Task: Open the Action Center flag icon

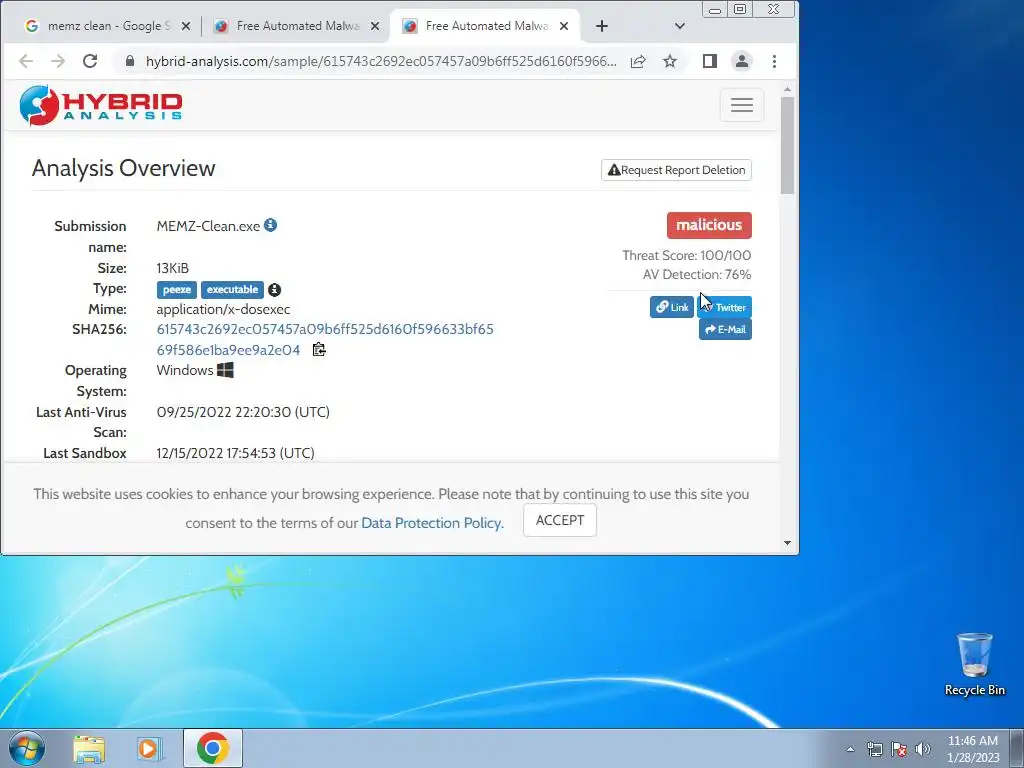Action: (899, 749)
